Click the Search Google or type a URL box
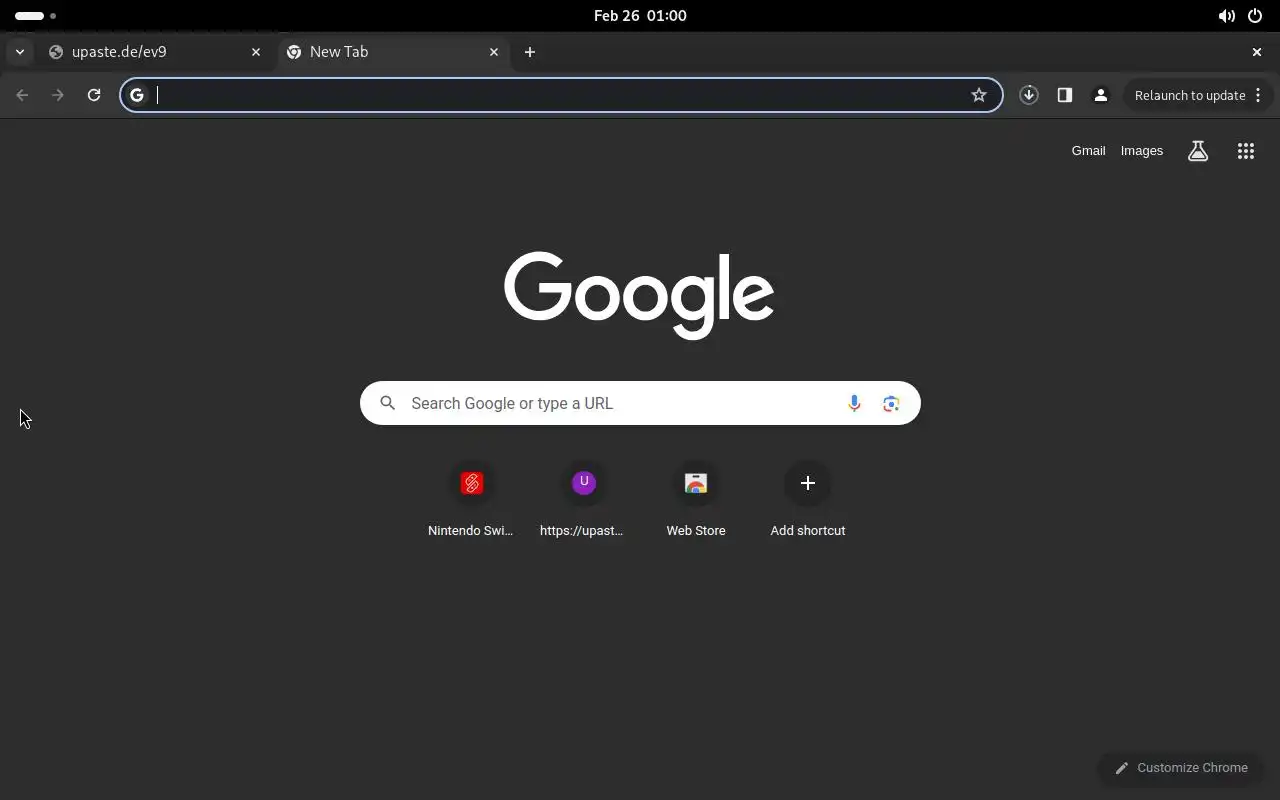The height and width of the screenshot is (800, 1280). tap(640, 403)
